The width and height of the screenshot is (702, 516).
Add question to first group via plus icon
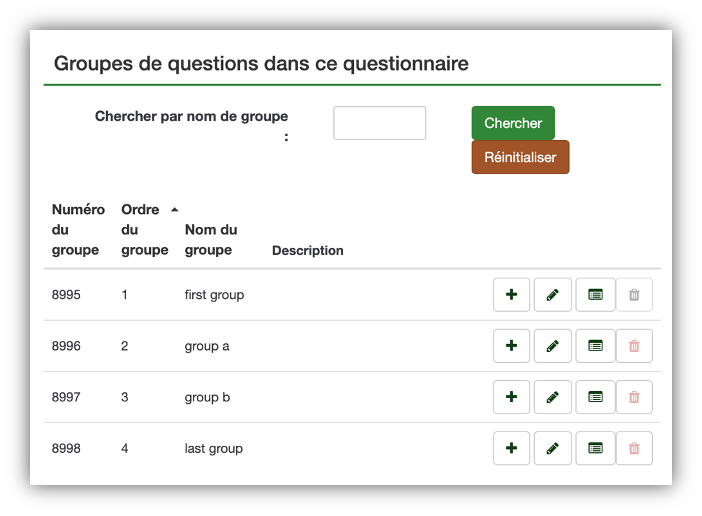pos(511,294)
